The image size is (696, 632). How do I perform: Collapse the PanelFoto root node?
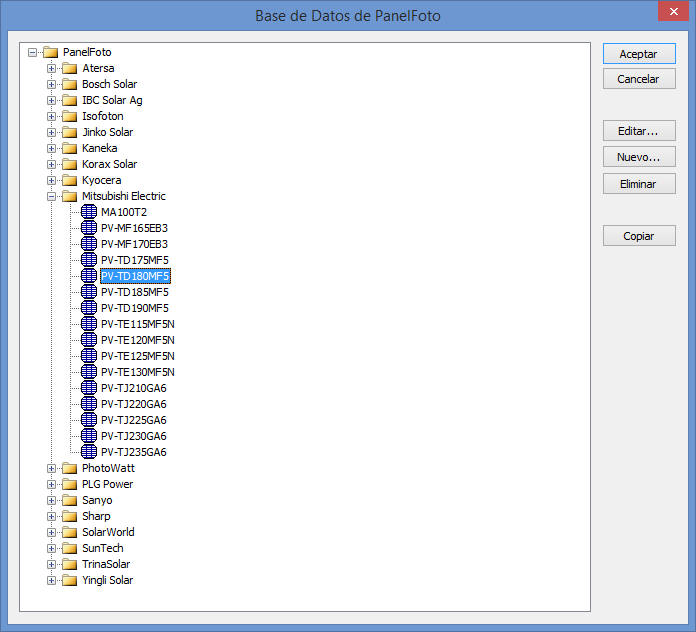[32, 52]
